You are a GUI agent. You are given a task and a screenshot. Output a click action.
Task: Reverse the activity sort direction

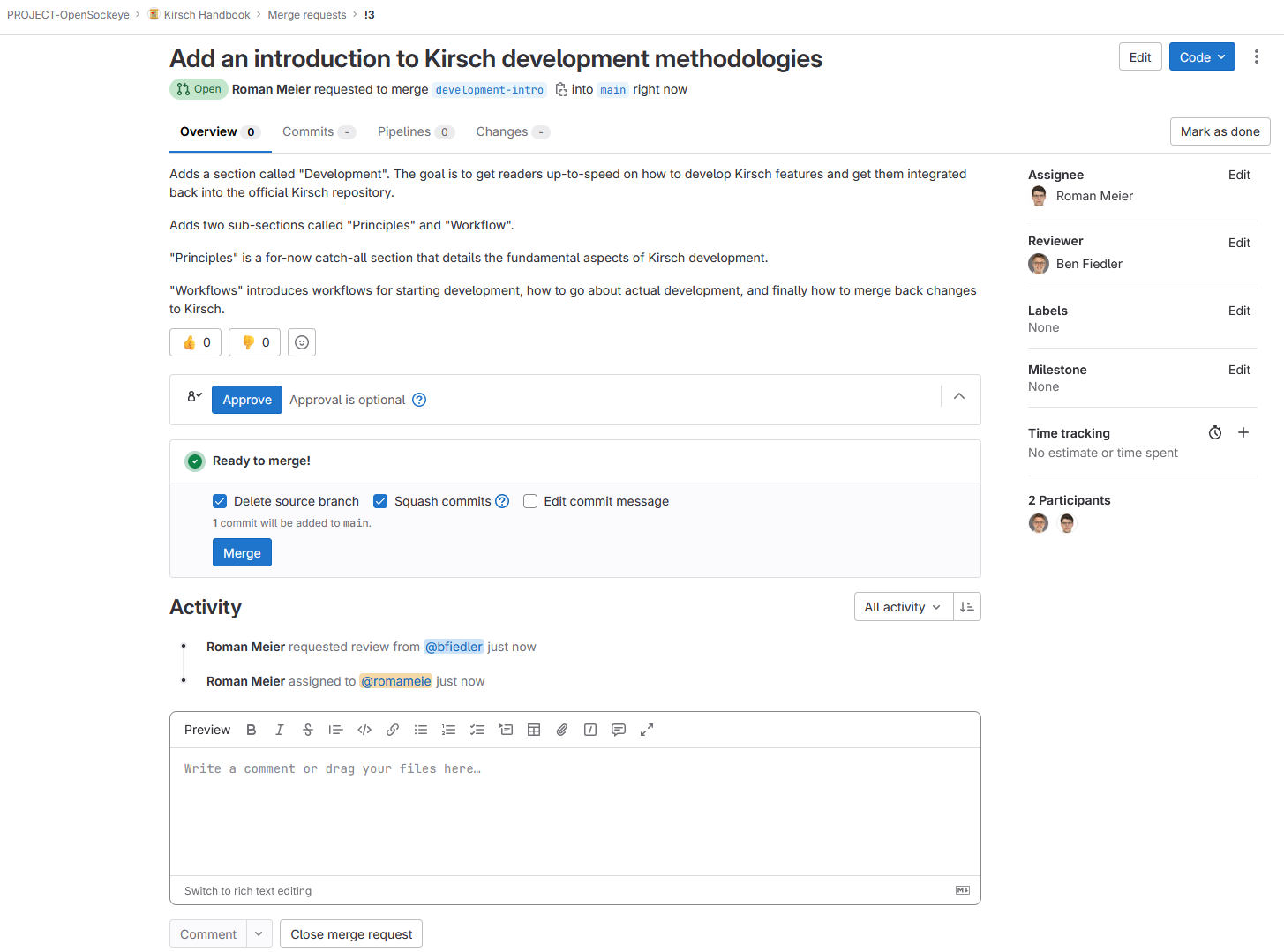(967, 607)
